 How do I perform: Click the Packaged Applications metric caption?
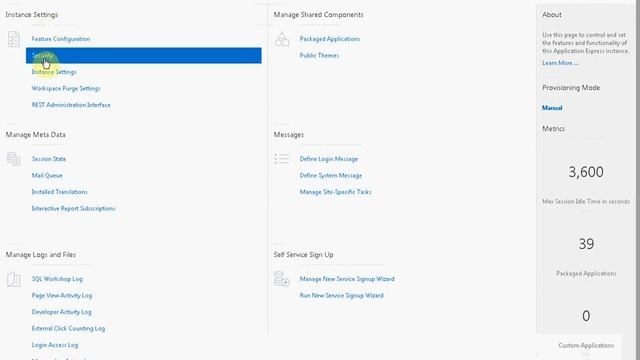pos(586,273)
